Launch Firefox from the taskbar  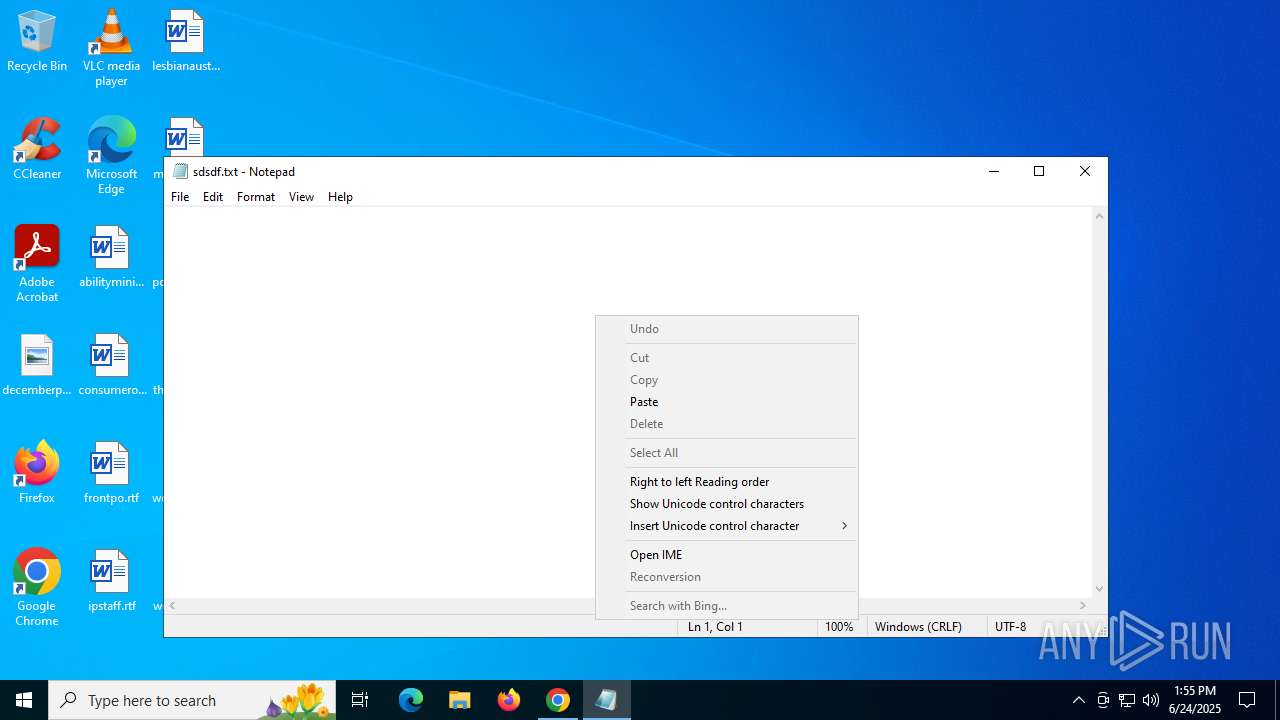click(509, 700)
